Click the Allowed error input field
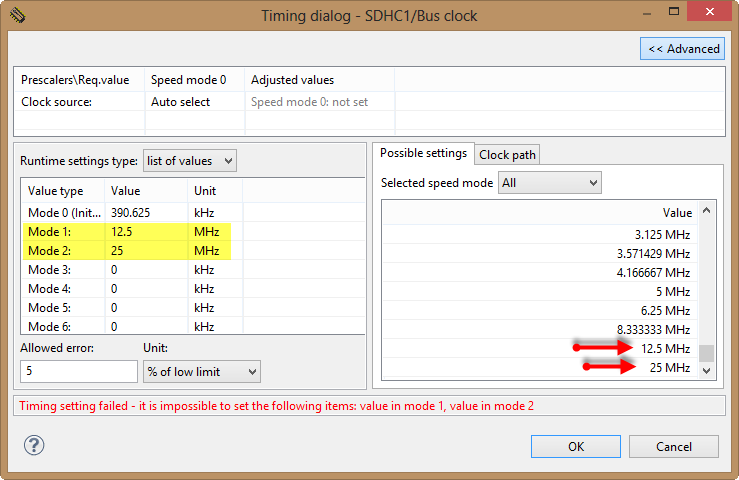739x480 pixels. click(x=78, y=371)
